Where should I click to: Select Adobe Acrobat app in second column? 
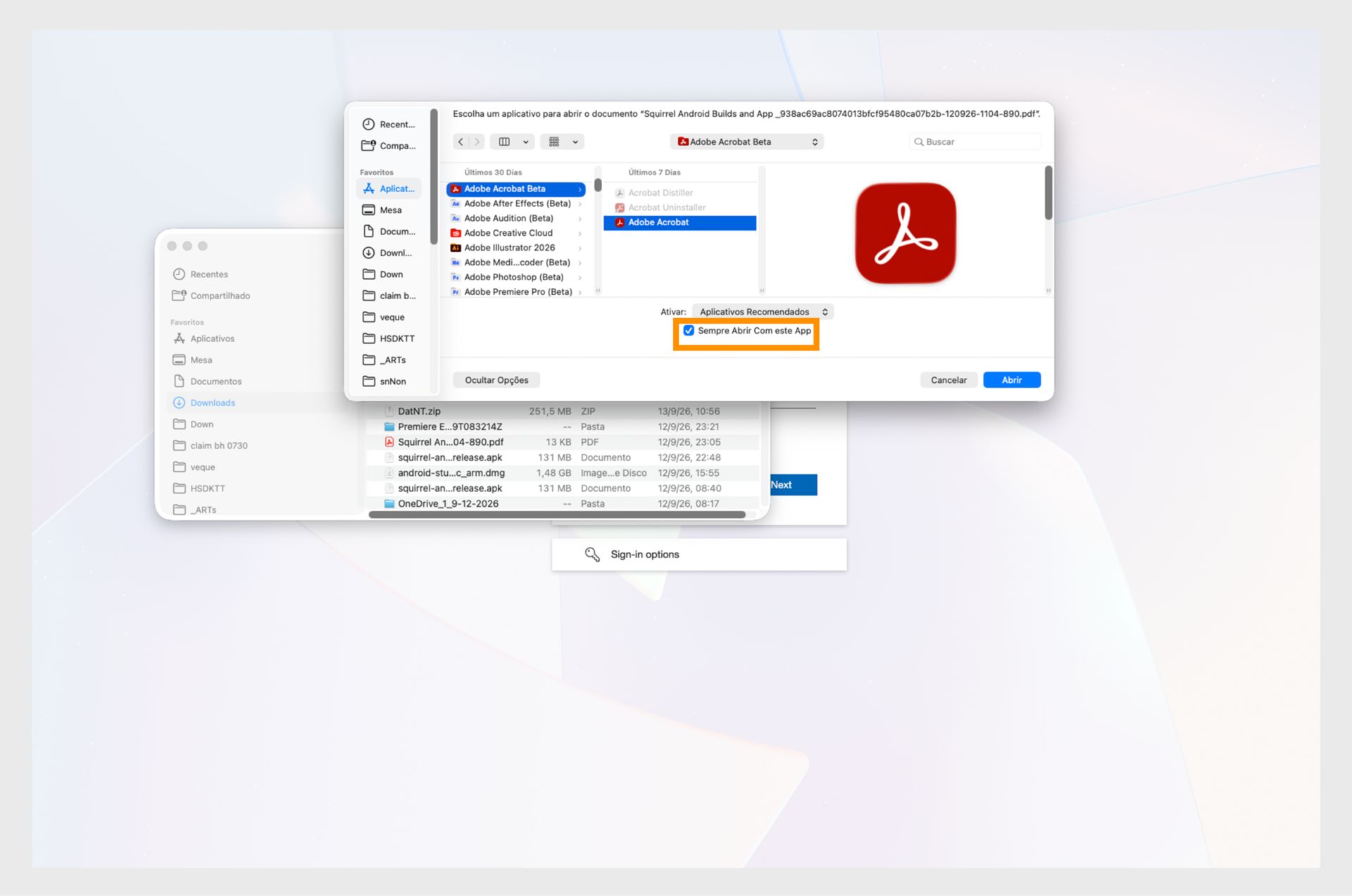(680, 222)
